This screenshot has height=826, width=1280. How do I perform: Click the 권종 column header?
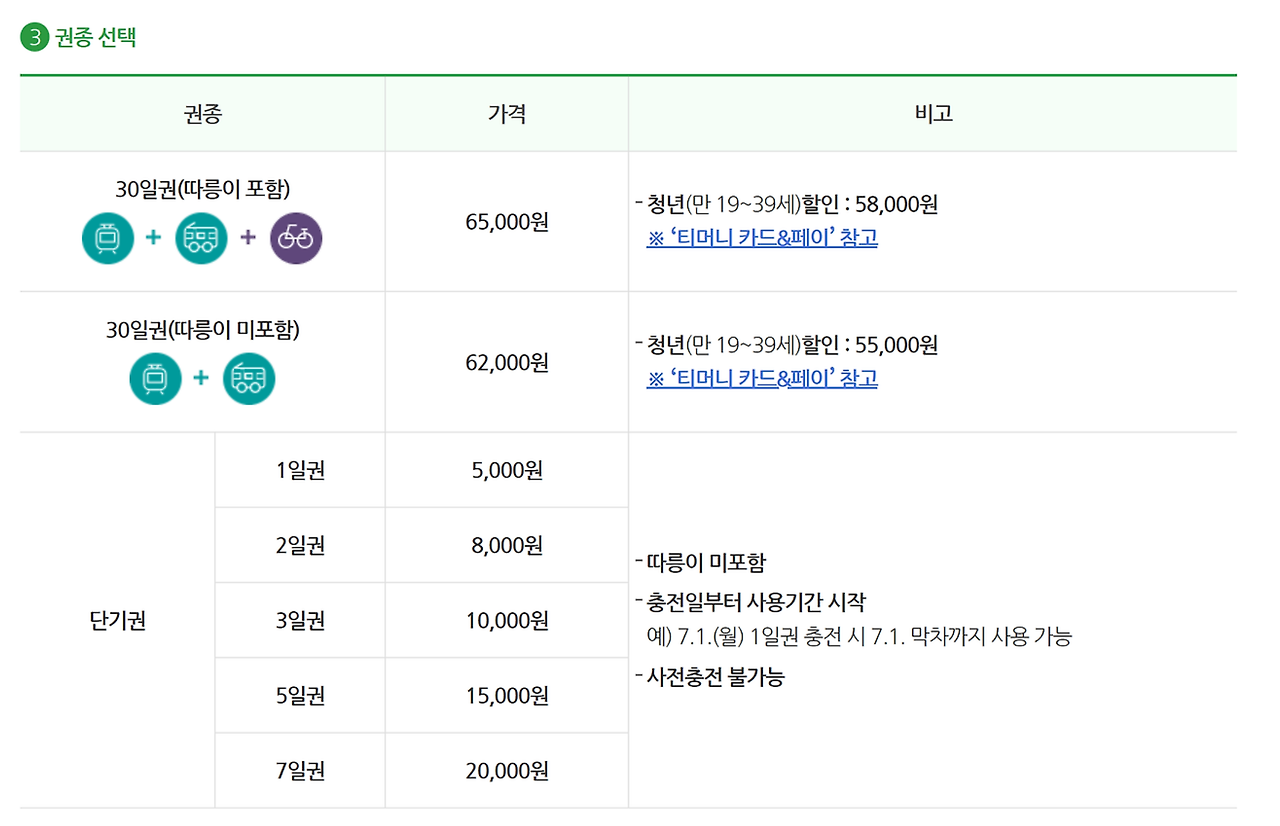click(x=202, y=114)
